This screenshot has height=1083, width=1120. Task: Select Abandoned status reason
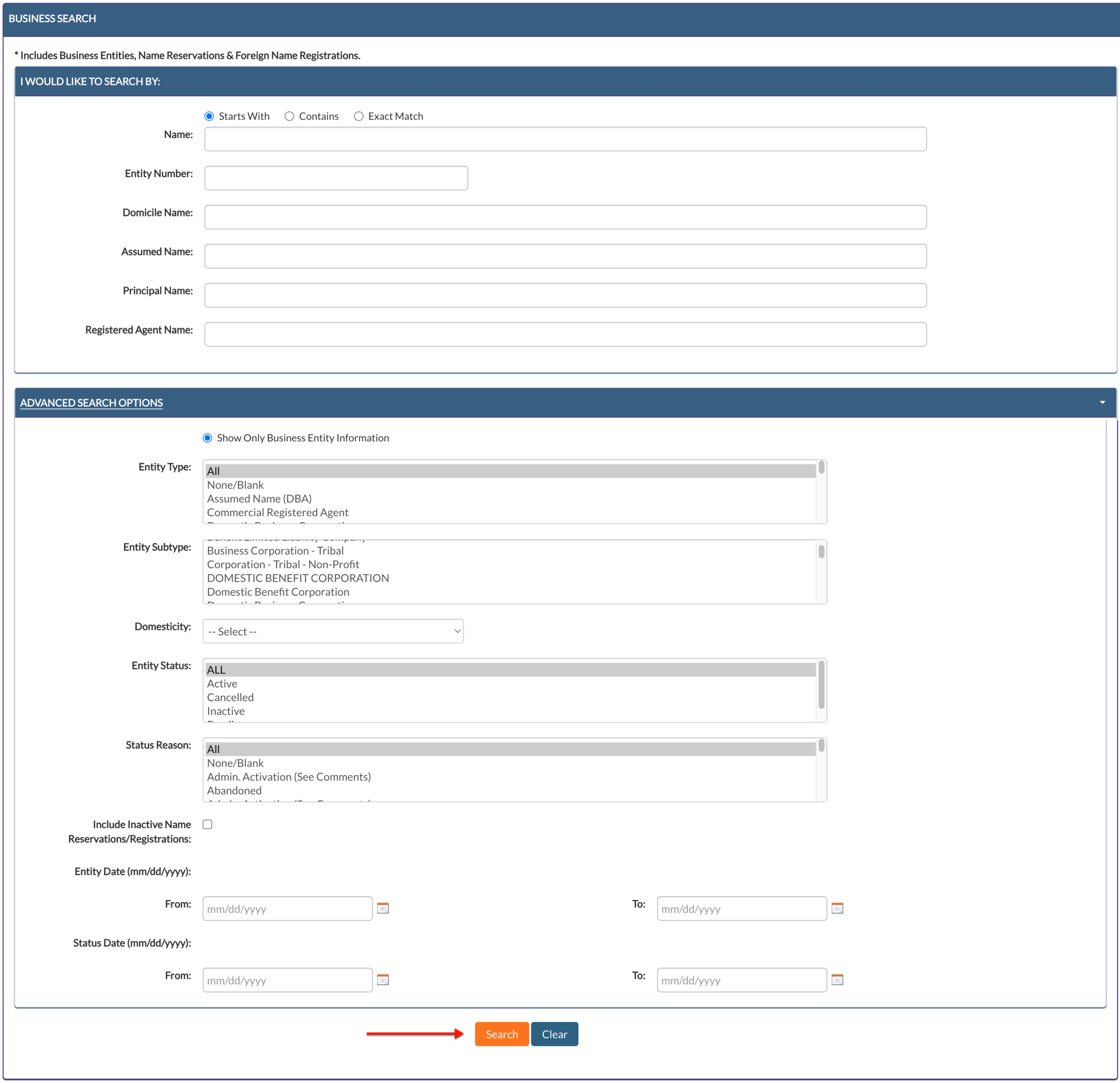click(x=510, y=790)
